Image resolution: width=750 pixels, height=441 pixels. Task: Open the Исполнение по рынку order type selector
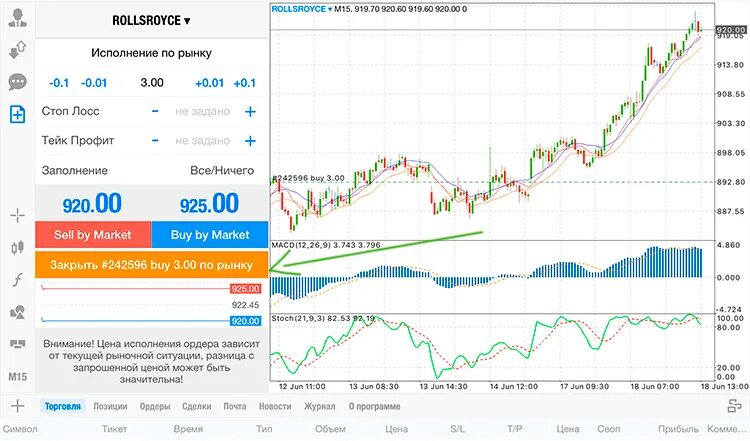(x=151, y=53)
